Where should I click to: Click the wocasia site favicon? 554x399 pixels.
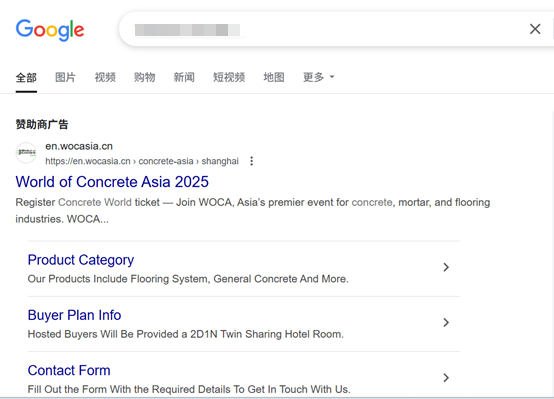coord(26,153)
